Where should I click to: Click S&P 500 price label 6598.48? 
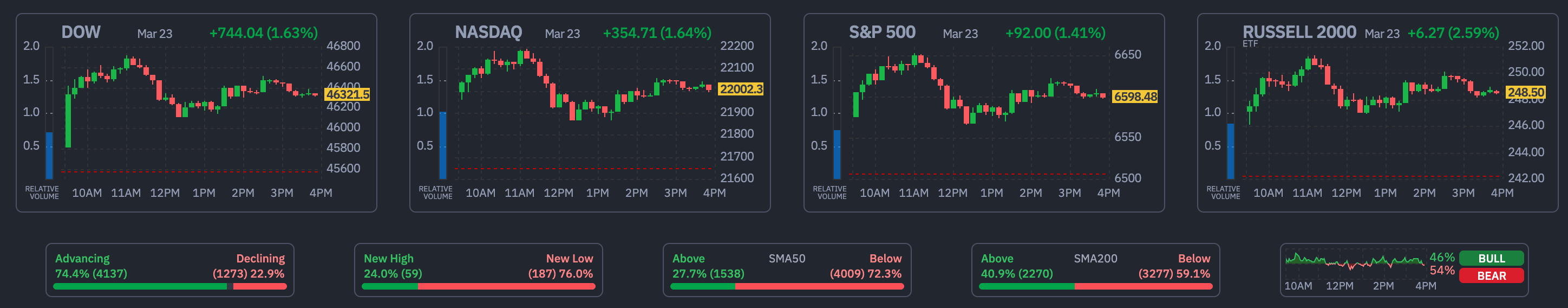tap(1135, 97)
